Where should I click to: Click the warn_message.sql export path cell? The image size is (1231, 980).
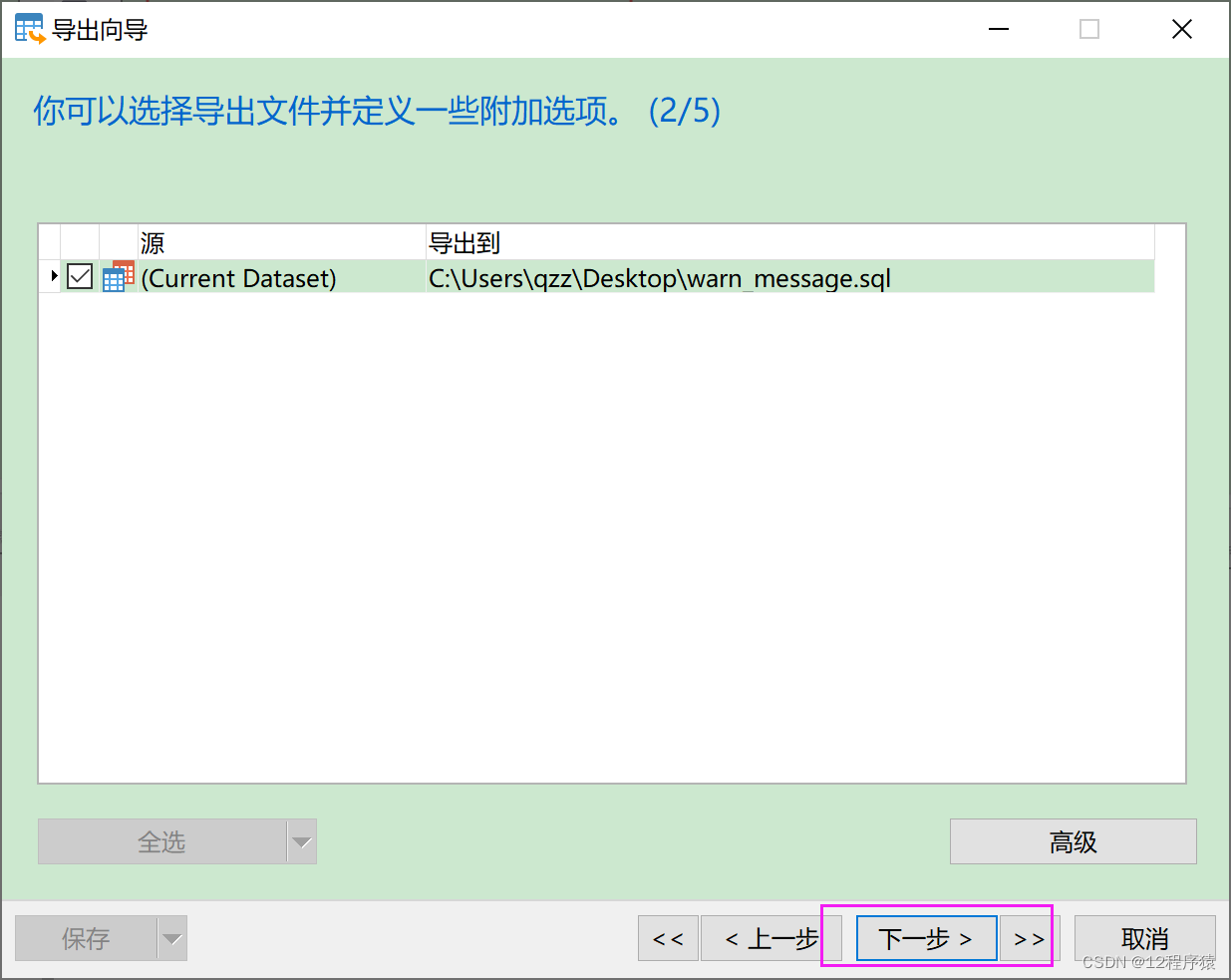(790, 277)
